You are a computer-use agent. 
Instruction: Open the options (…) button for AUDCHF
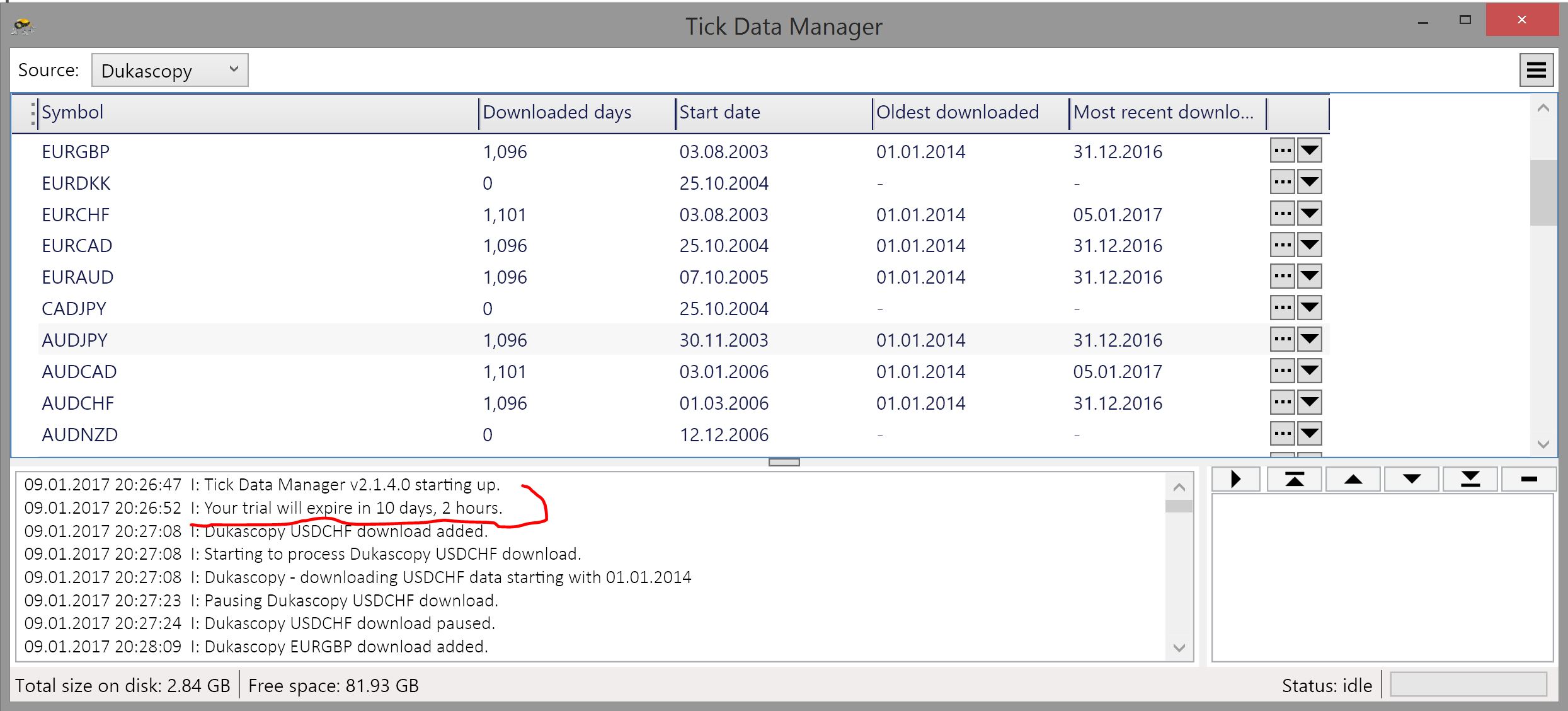[x=1282, y=402]
